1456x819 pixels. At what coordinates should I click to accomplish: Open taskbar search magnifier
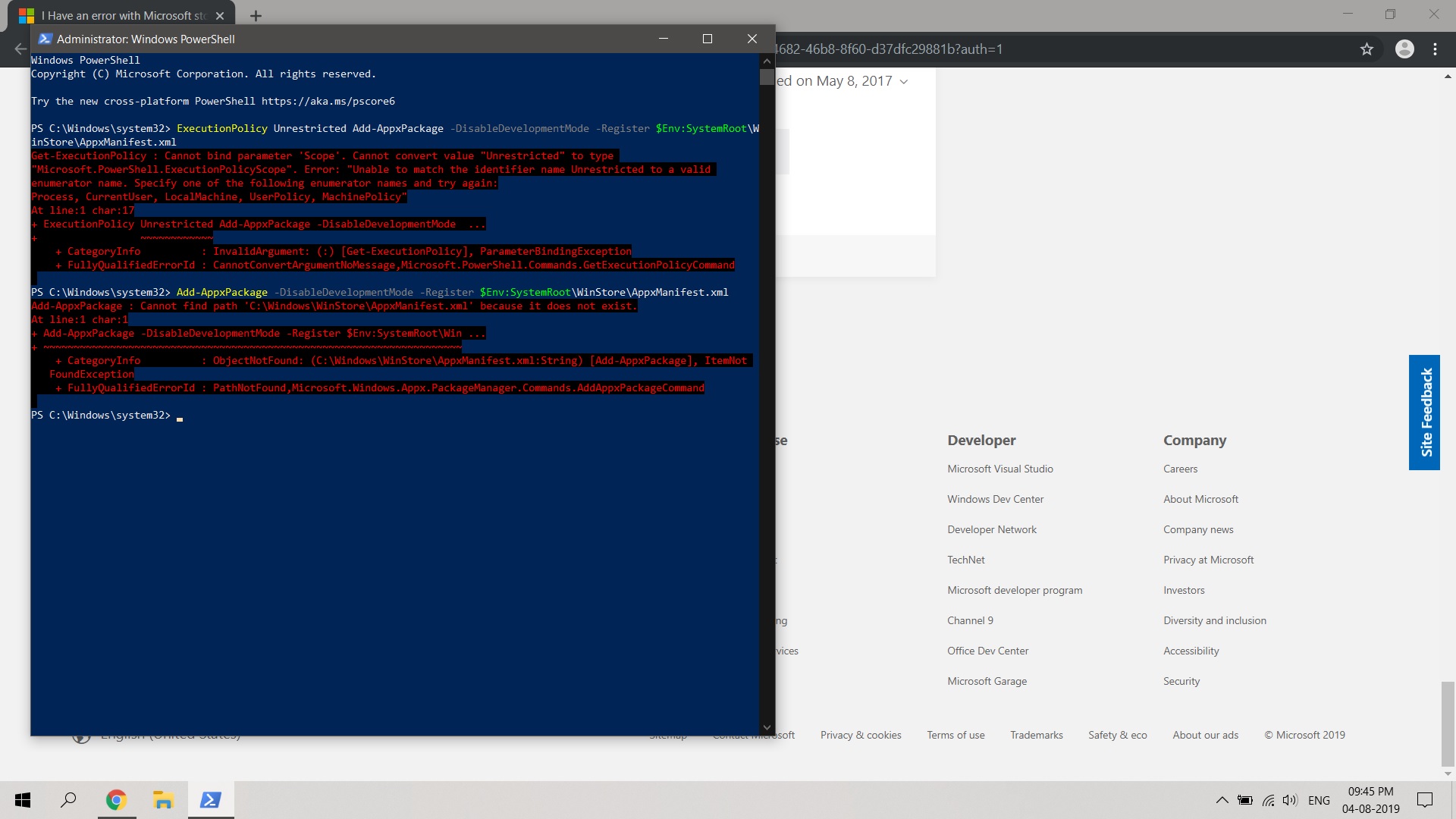(68, 800)
